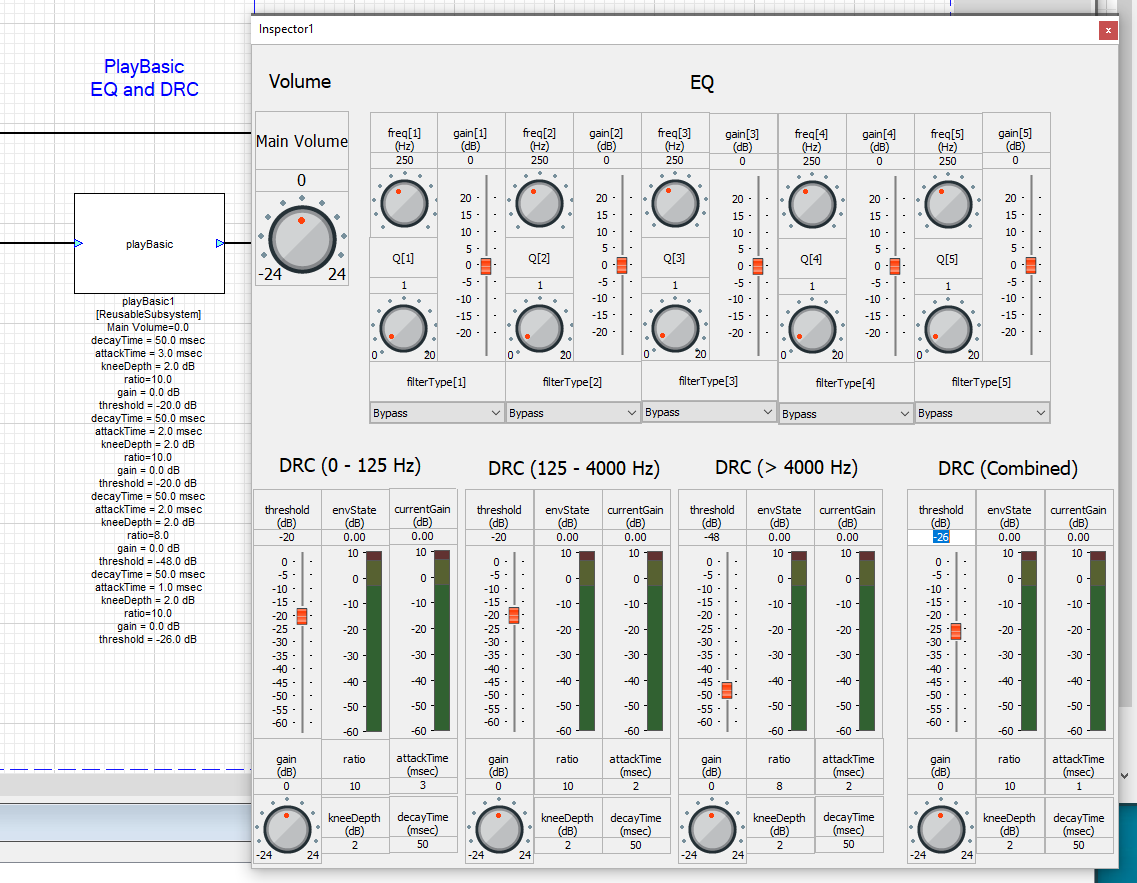
Task: Click the Q[5] knob in EQ
Action: (947, 327)
